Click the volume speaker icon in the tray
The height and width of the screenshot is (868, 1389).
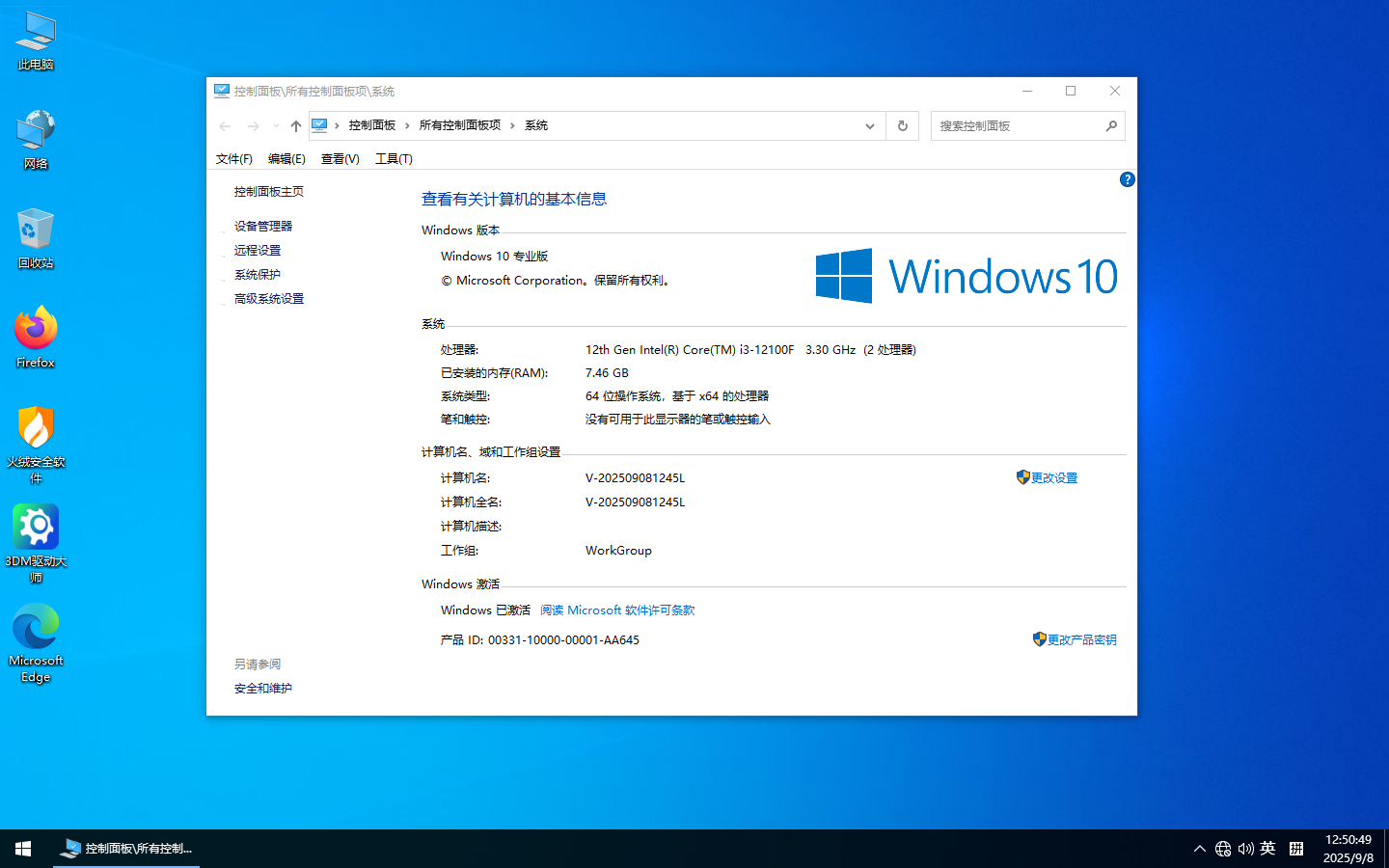(x=1248, y=849)
